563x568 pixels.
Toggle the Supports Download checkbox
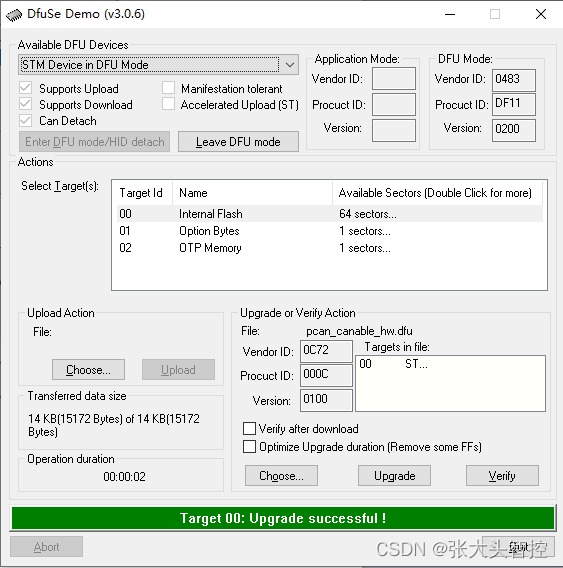coord(25,104)
